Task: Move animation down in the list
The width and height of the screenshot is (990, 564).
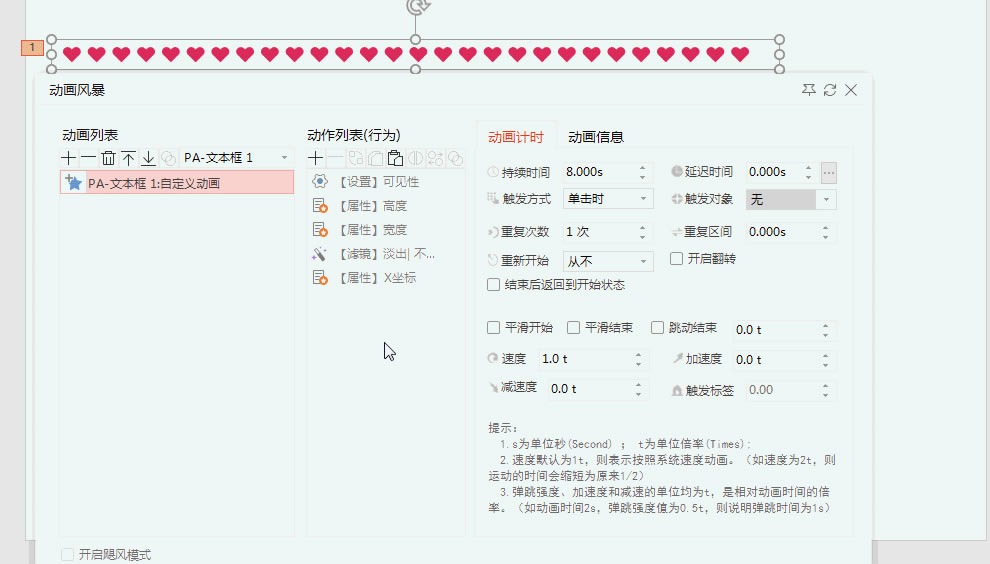Action: tap(148, 158)
